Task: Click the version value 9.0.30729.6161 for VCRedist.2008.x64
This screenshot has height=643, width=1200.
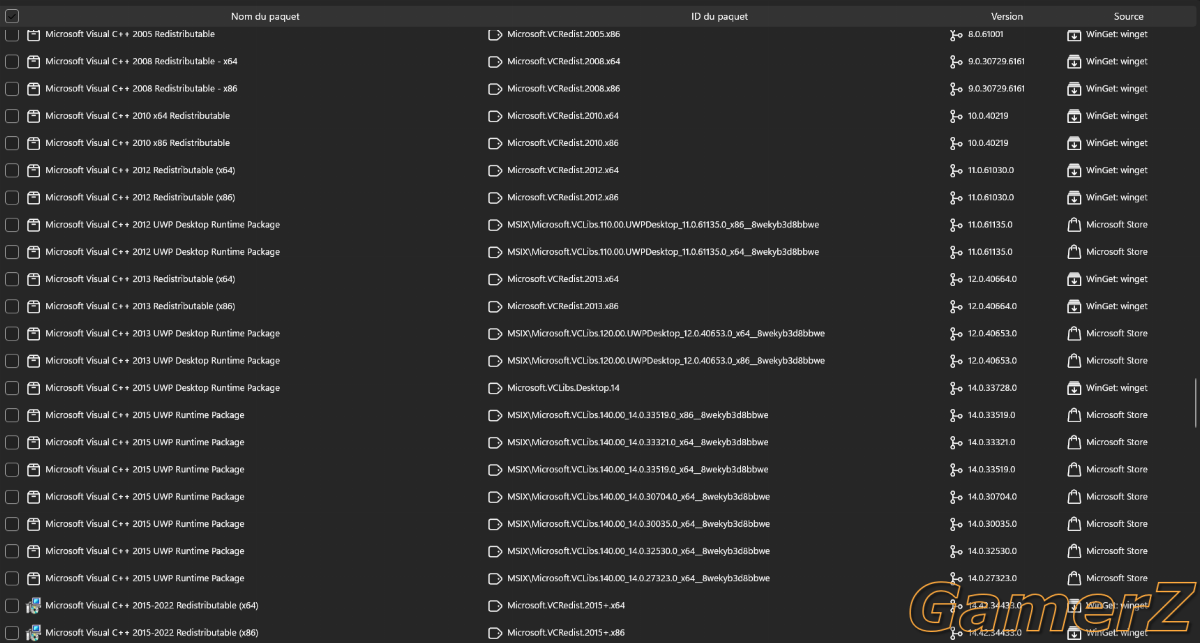Action: 996,61
